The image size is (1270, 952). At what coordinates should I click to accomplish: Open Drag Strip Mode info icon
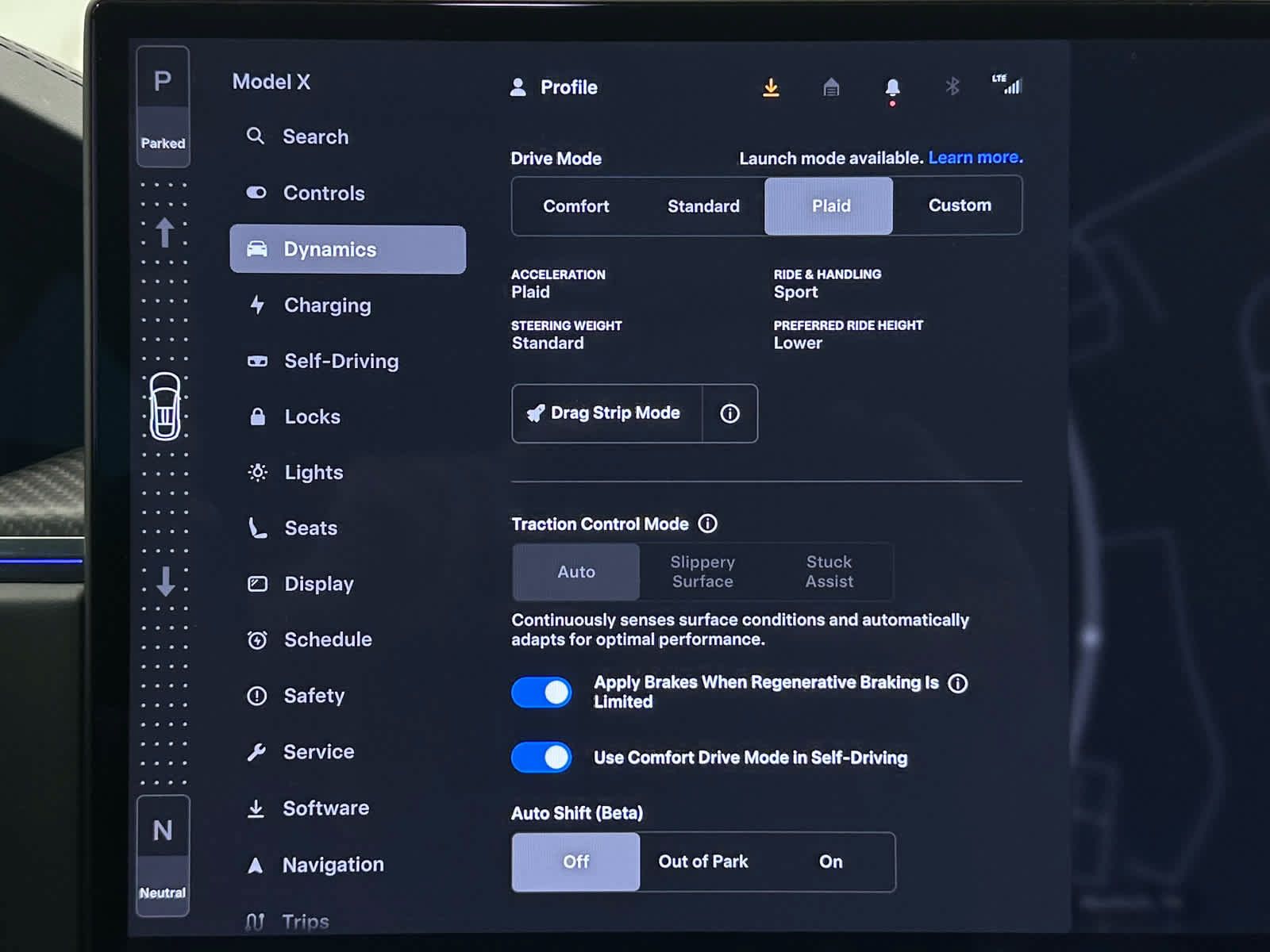[729, 413]
